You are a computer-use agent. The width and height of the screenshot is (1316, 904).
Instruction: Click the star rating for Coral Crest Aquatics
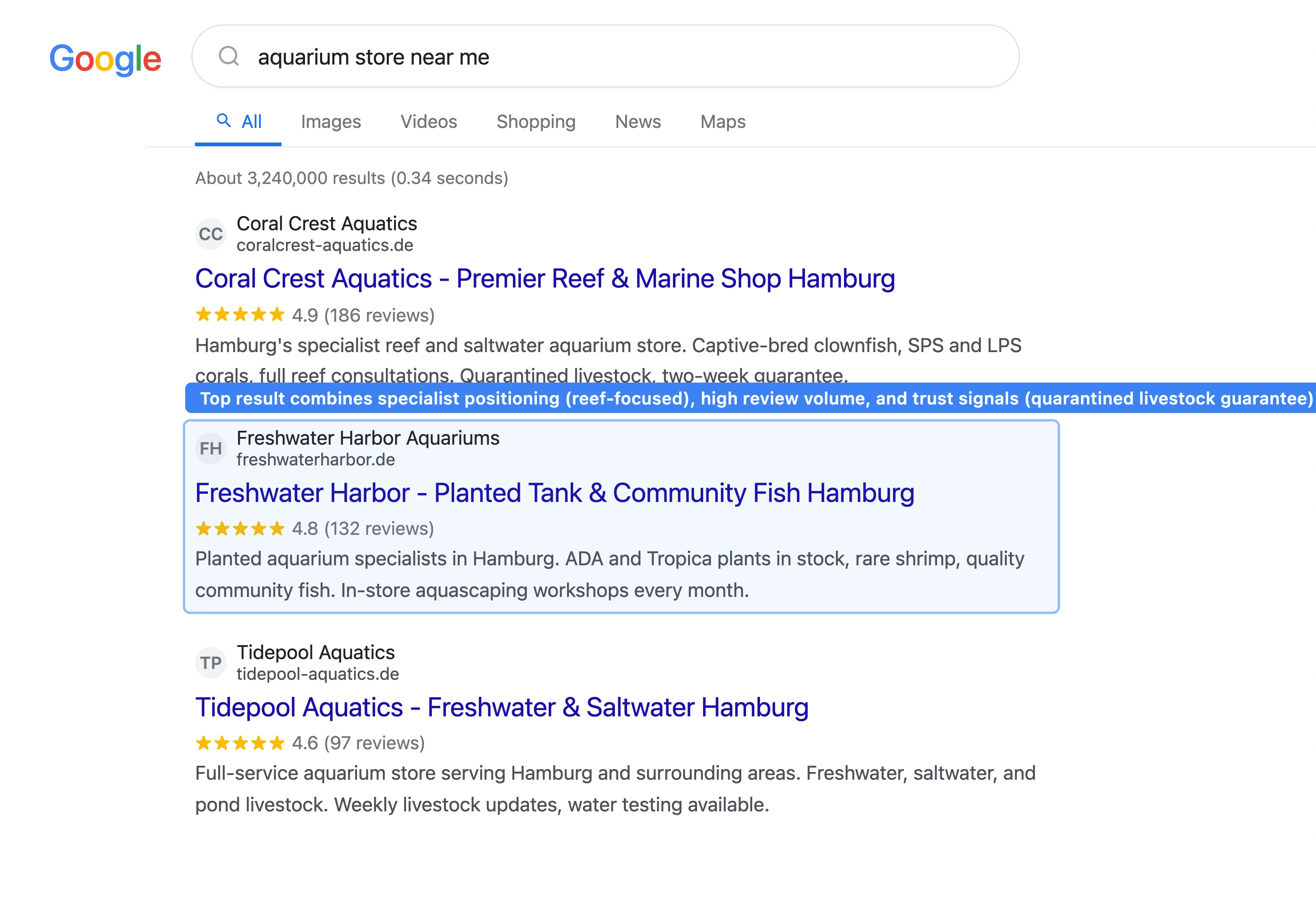pyautogui.click(x=240, y=315)
